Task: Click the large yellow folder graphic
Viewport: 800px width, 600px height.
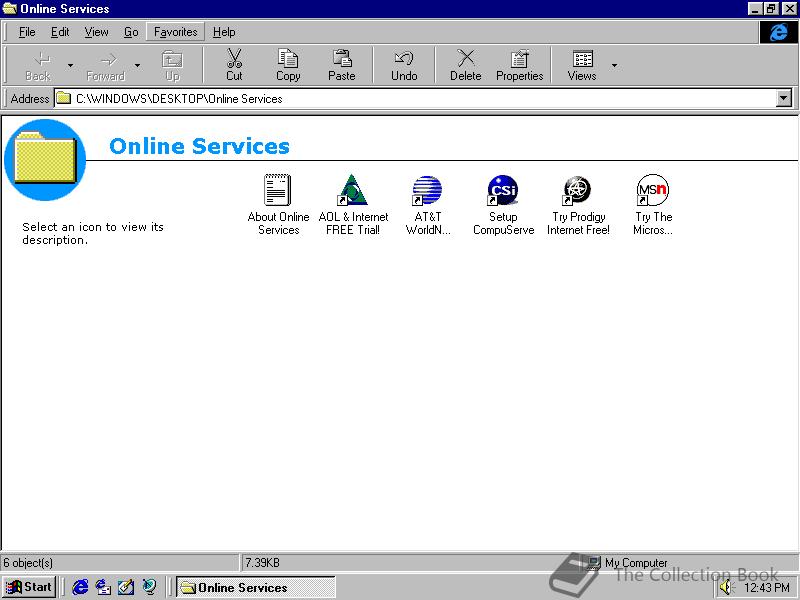Action: 45,159
